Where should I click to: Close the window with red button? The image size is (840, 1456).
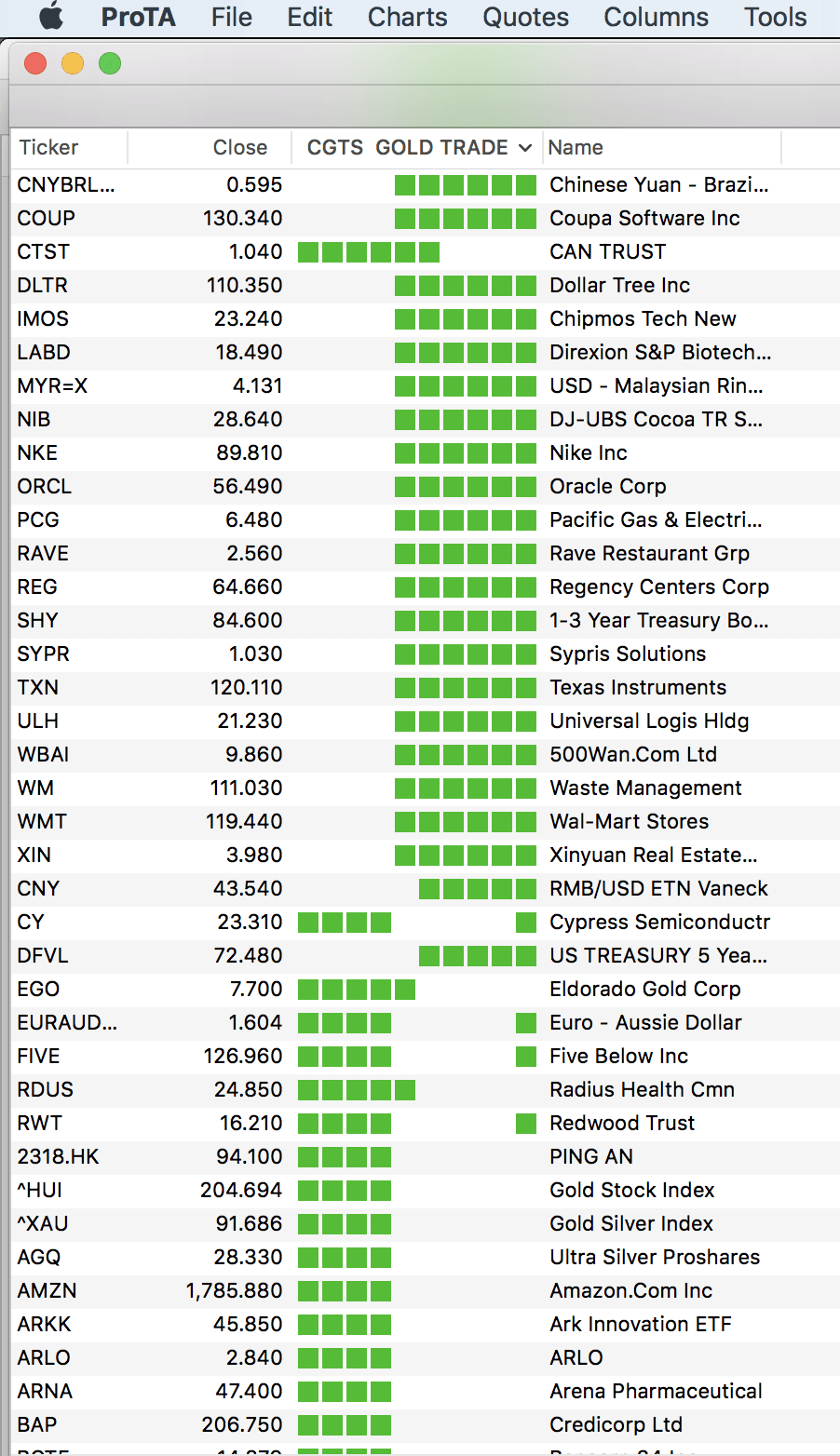click(35, 63)
